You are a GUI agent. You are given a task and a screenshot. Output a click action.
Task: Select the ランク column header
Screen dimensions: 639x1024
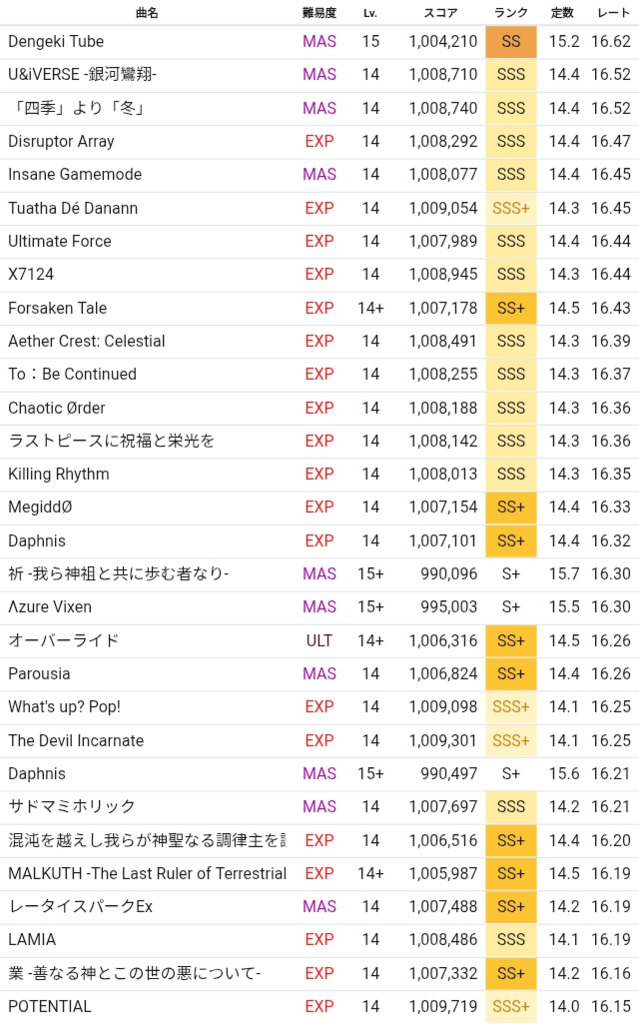point(511,13)
